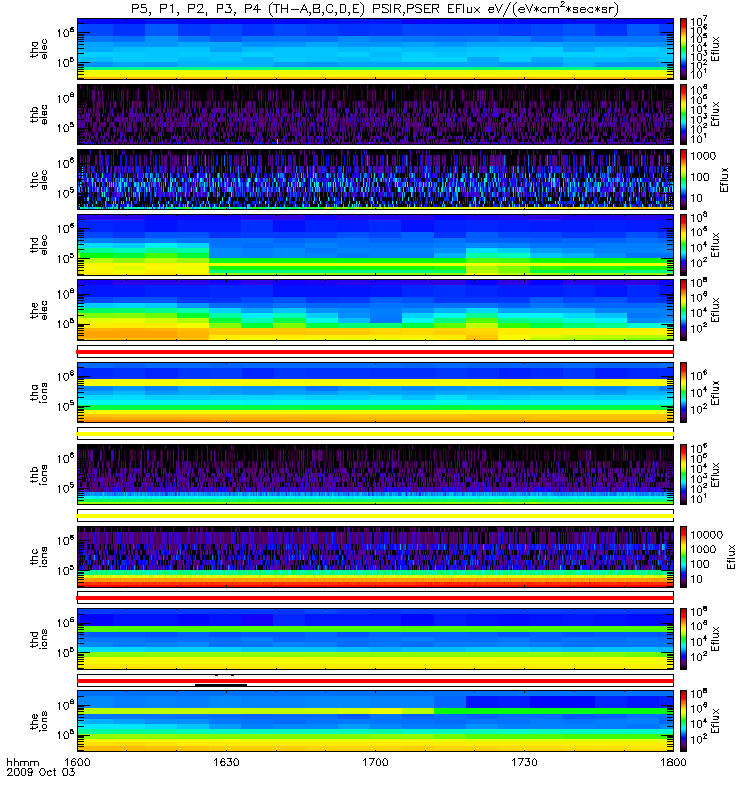Click the Eflux label beside thc elec color bar
This screenshot has width=750, height=800.
[x=724, y=180]
